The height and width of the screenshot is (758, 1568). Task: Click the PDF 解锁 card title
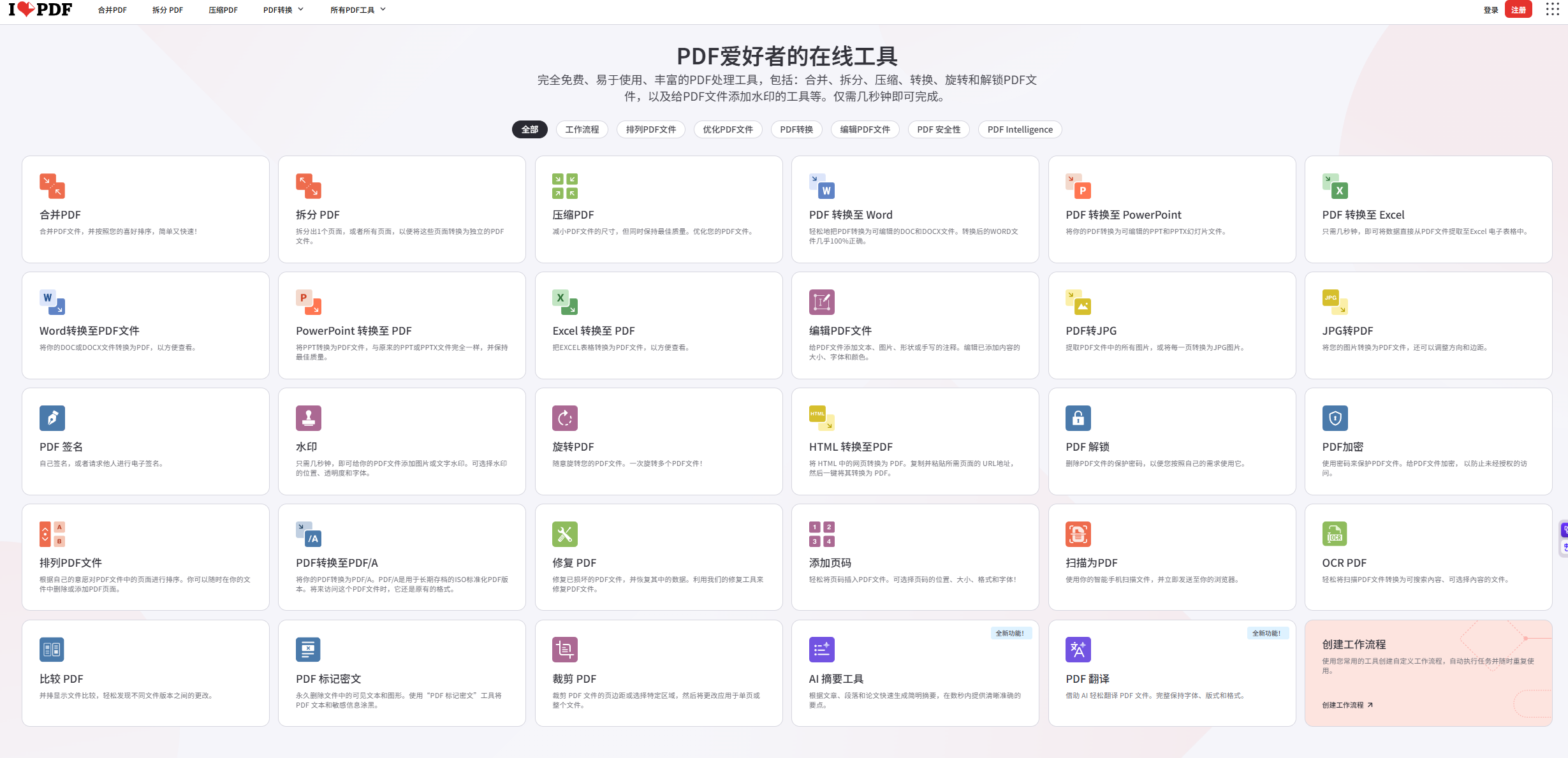(1087, 447)
